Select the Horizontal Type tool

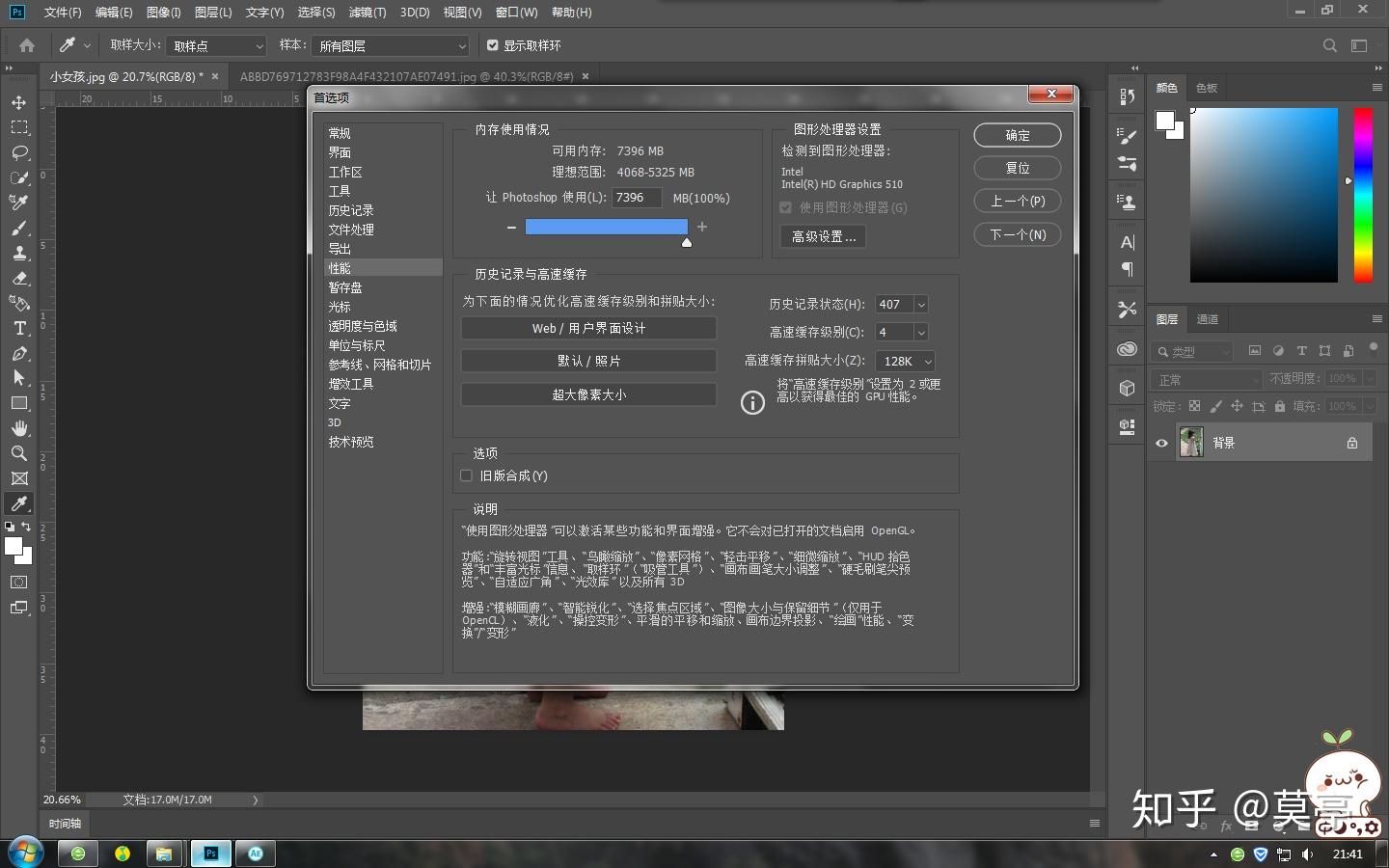[19, 328]
